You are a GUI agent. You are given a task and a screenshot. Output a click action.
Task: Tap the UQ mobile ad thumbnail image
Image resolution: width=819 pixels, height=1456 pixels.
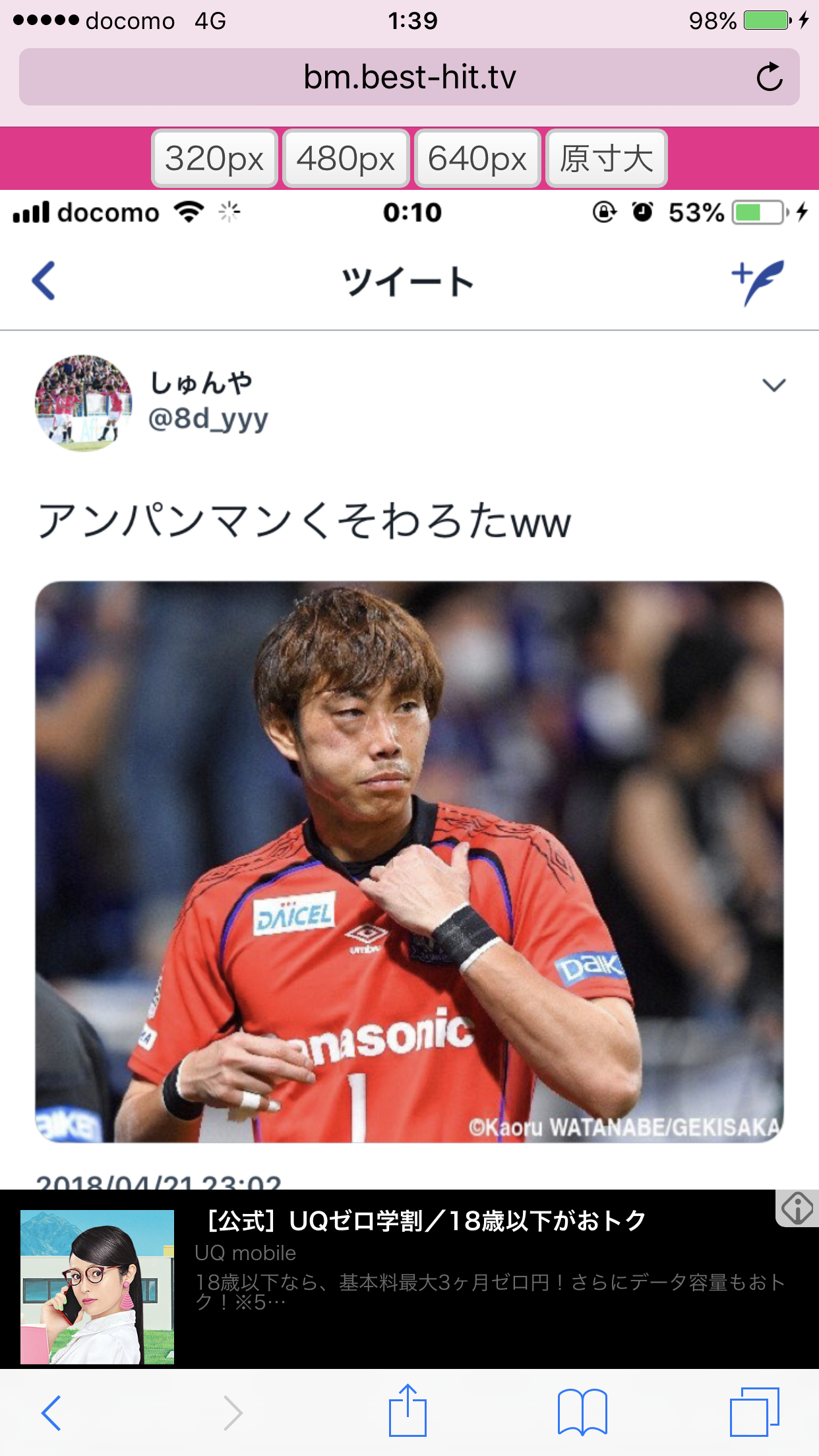coord(97,1287)
